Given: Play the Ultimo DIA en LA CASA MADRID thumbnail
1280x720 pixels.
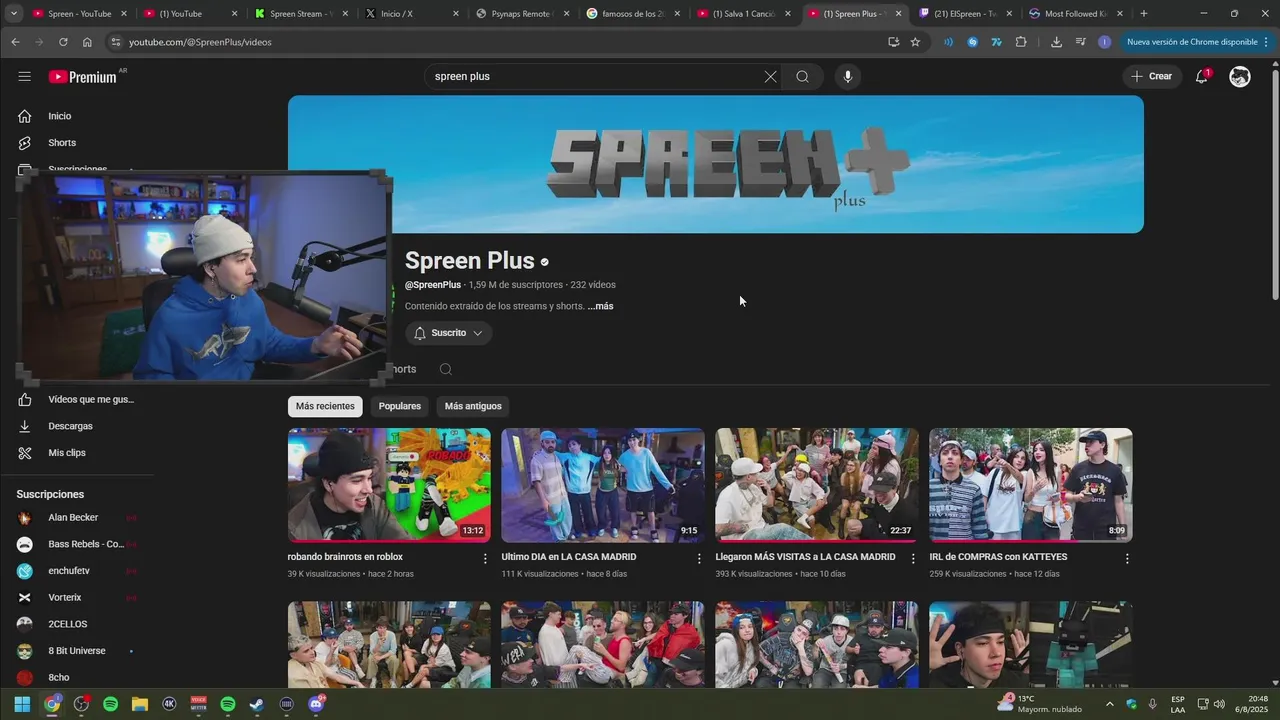Looking at the screenshot, I should point(603,485).
